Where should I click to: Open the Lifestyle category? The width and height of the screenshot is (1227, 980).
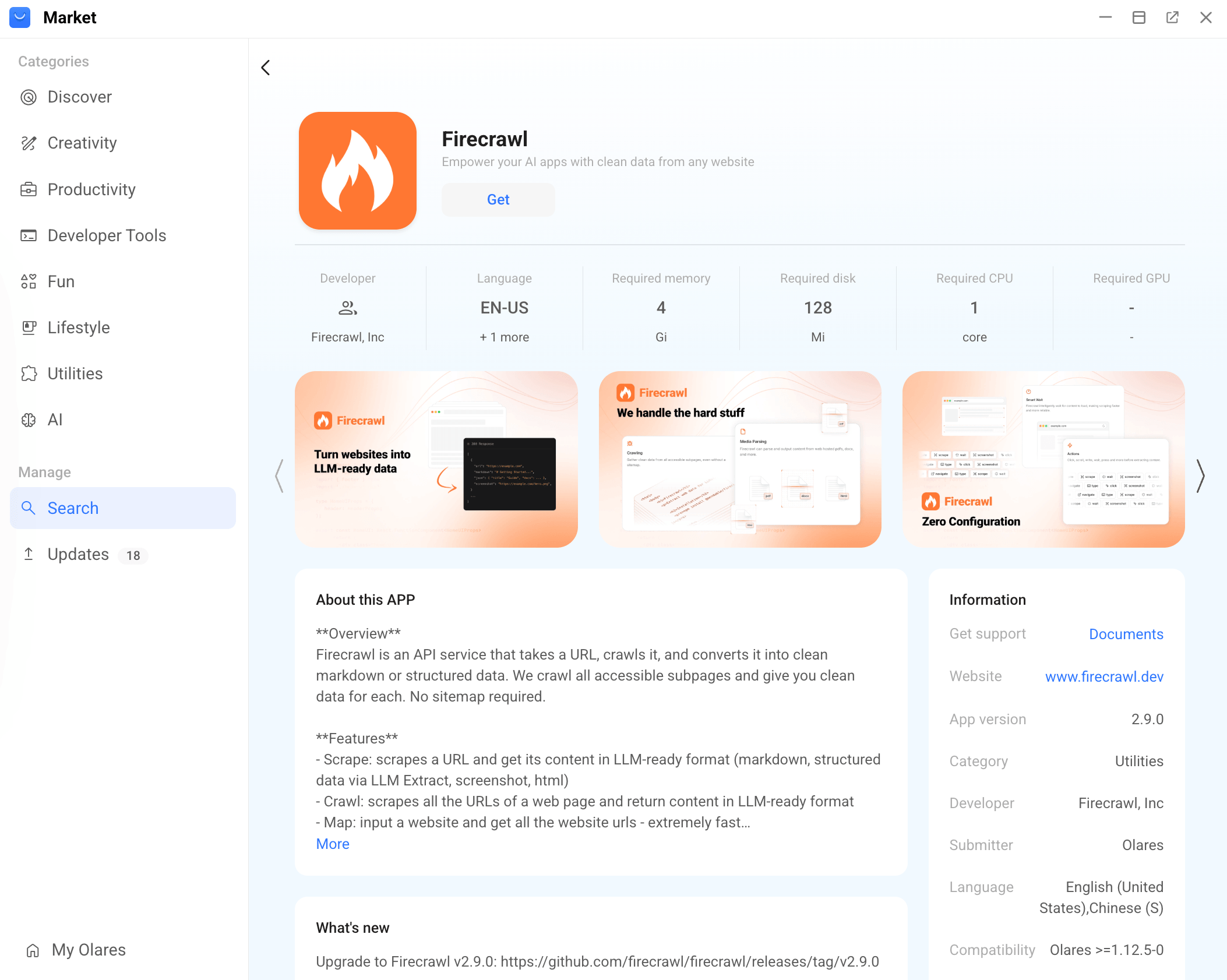123,327
